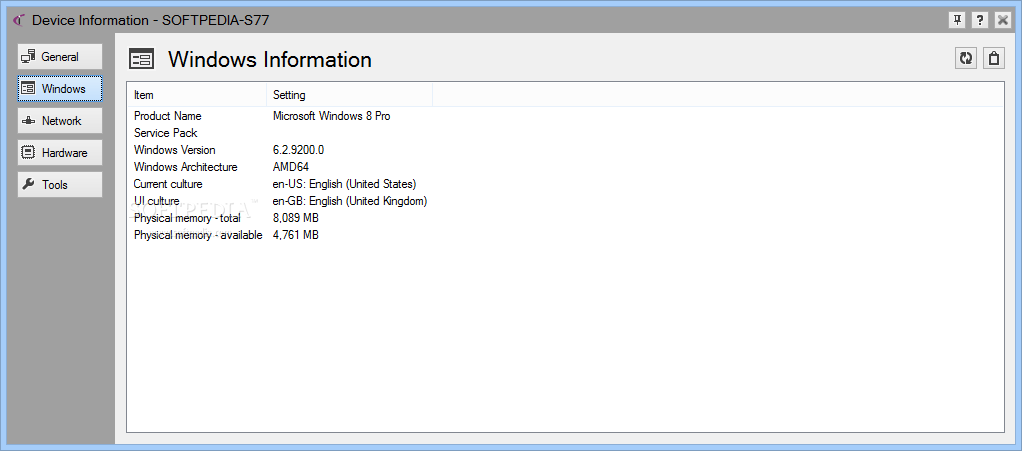
Task: Select the Physical memory - available row
Action: coord(280,235)
